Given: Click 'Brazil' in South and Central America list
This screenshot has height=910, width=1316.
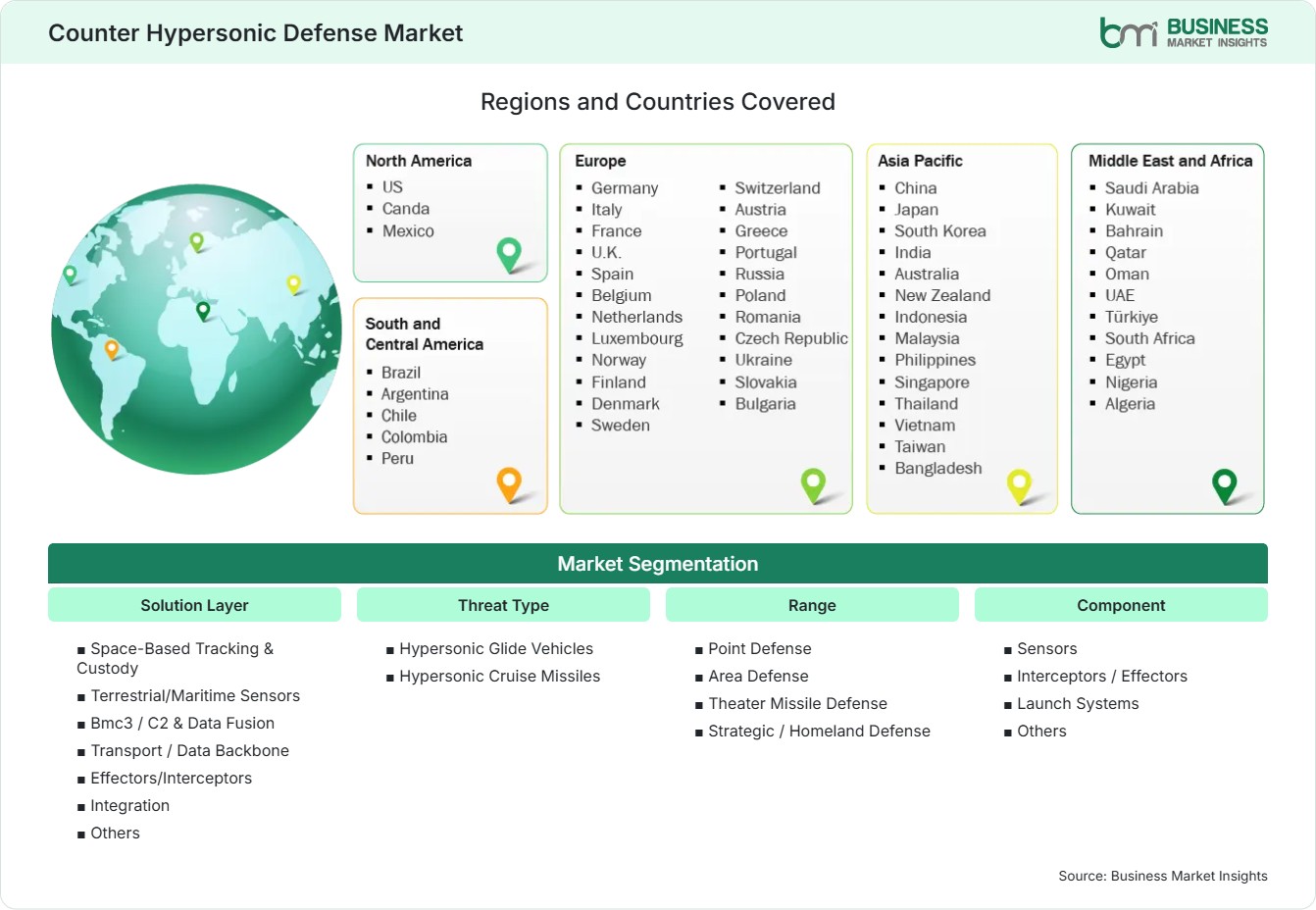Looking at the screenshot, I should tap(401, 373).
